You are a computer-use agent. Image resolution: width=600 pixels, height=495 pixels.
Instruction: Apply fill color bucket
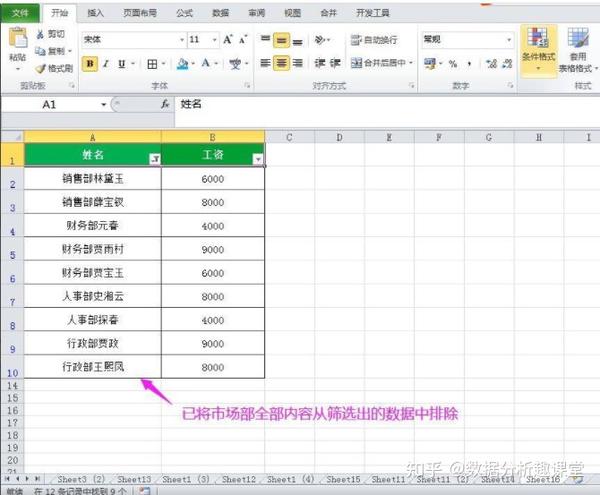183,64
